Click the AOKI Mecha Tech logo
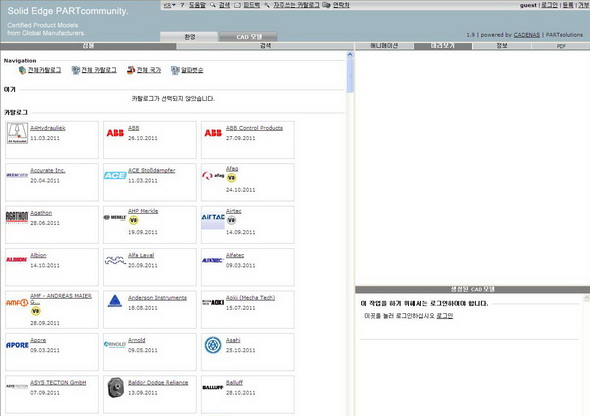590x416 pixels. pos(213,302)
